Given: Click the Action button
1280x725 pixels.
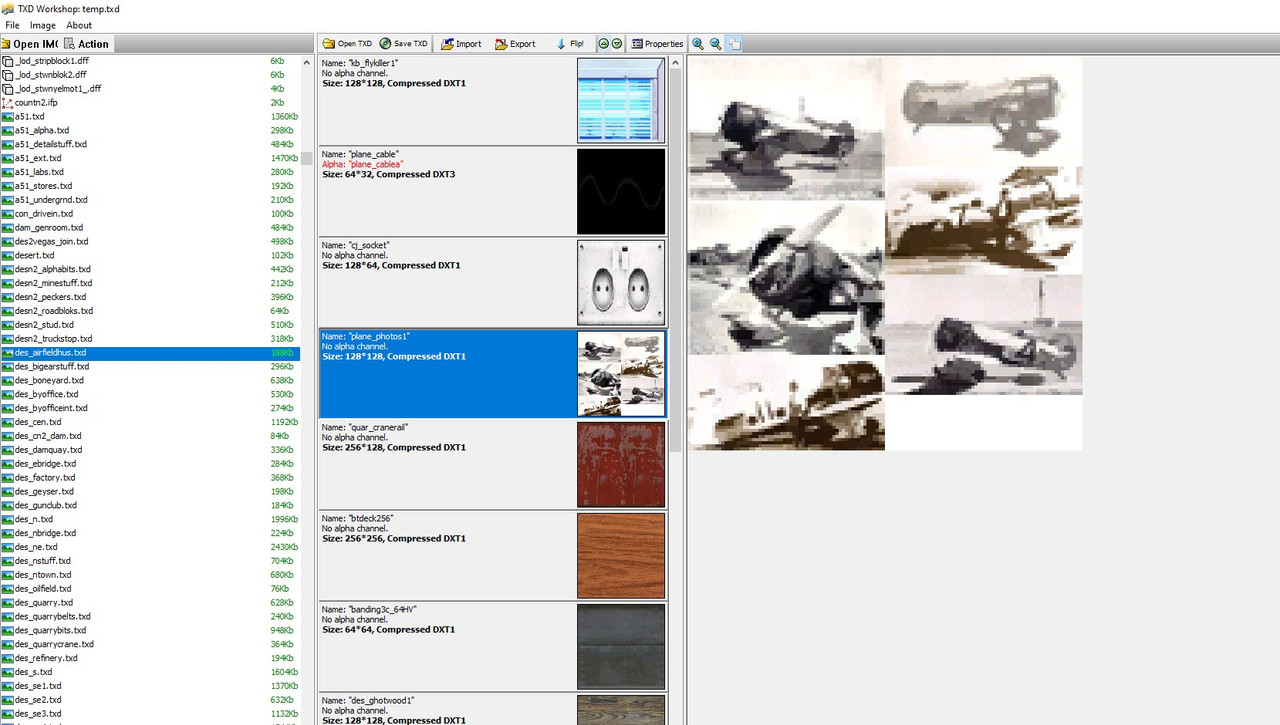Looking at the screenshot, I should click(x=87, y=44).
